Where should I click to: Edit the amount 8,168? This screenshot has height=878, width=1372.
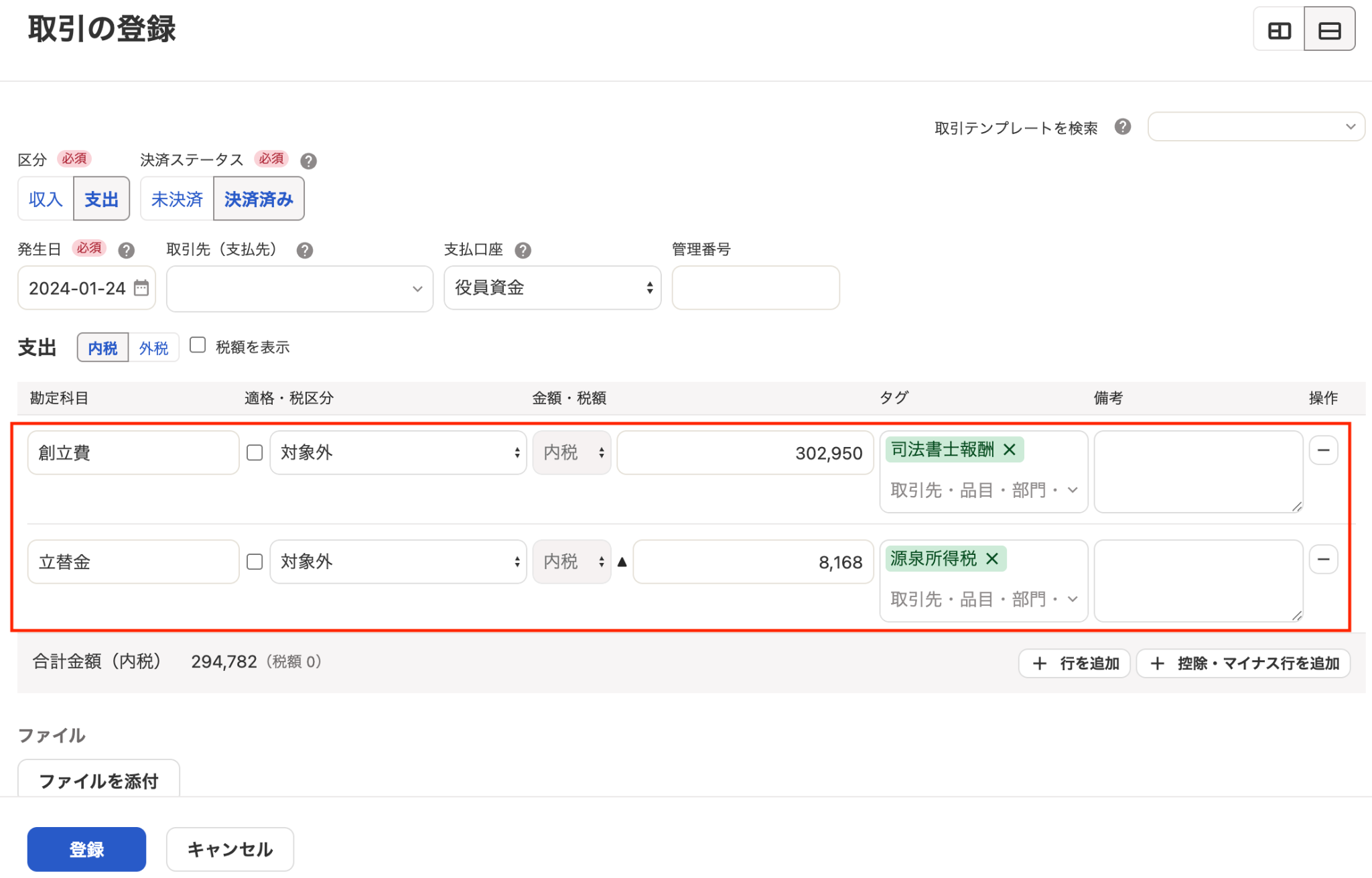(x=753, y=562)
